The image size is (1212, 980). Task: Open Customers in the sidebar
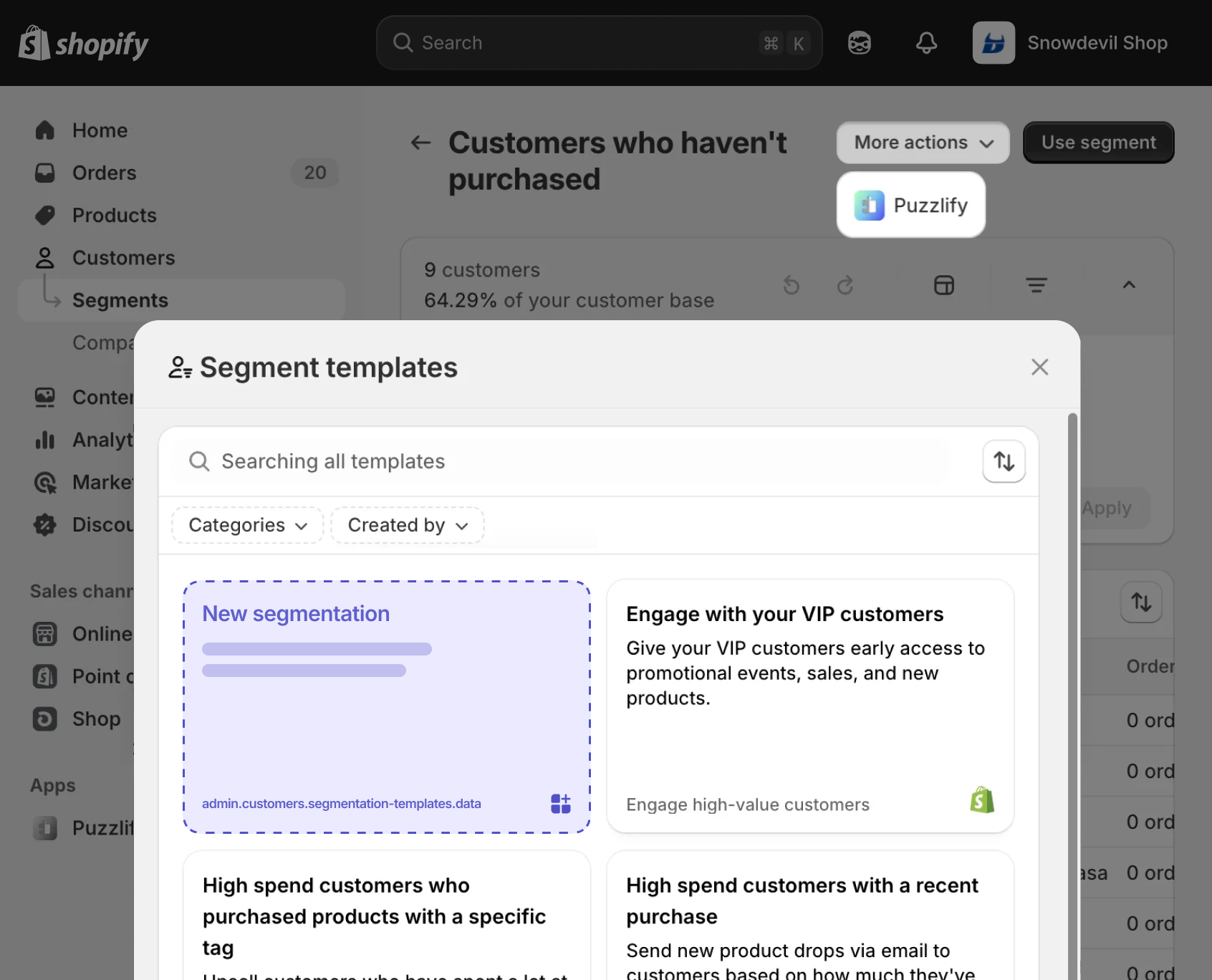click(x=123, y=258)
